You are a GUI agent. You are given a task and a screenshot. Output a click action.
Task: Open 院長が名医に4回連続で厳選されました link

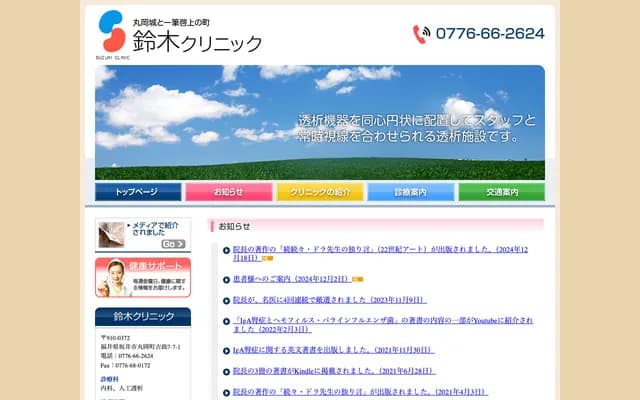pos(329,300)
